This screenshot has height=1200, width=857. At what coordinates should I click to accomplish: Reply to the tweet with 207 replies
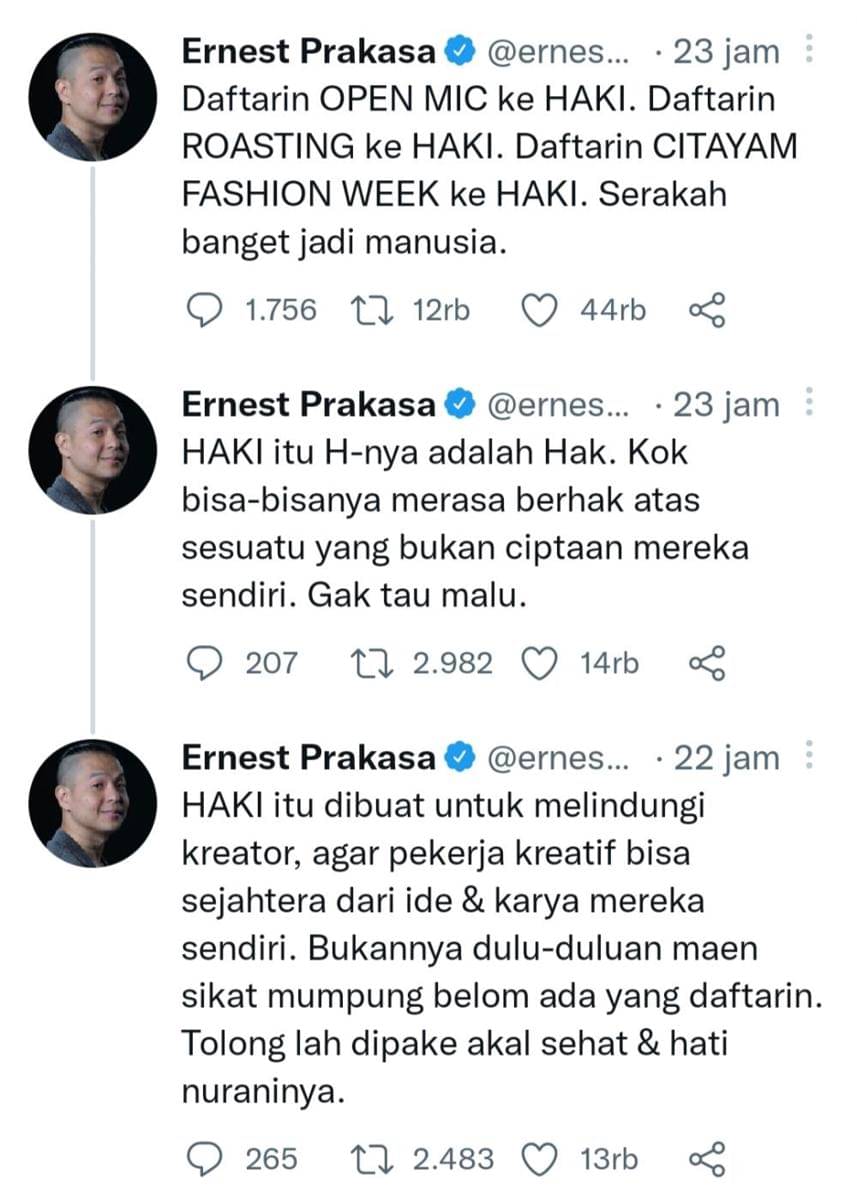[x=207, y=663]
